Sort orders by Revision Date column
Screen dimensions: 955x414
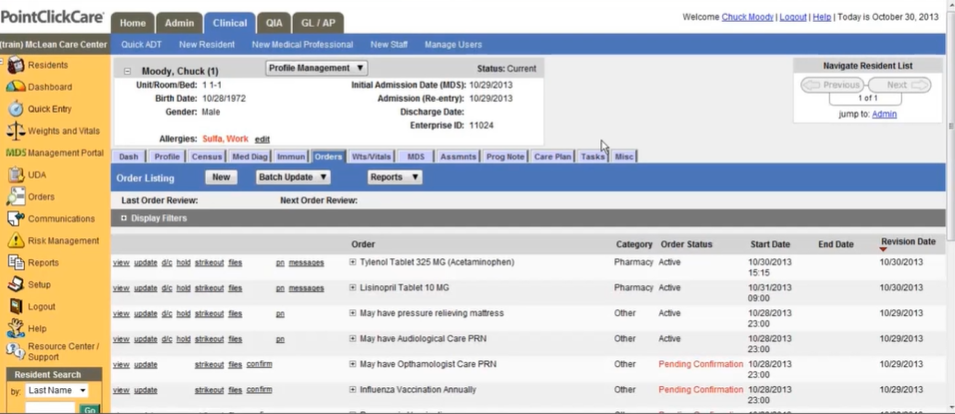(x=907, y=242)
